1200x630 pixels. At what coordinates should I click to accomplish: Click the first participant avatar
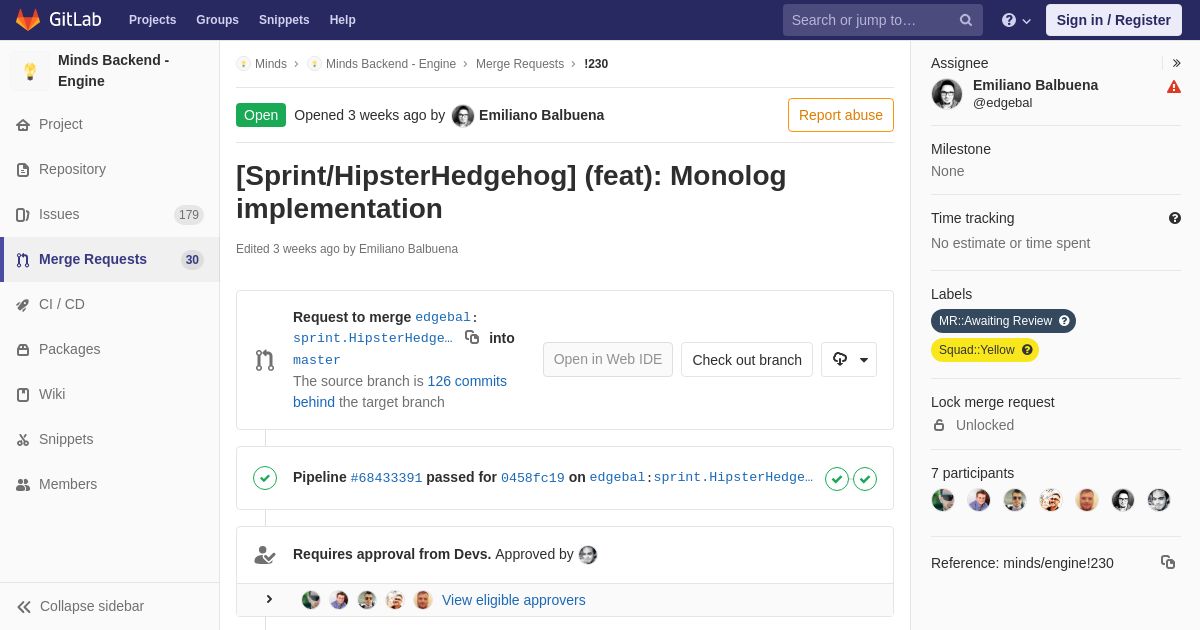(x=943, y=500)
